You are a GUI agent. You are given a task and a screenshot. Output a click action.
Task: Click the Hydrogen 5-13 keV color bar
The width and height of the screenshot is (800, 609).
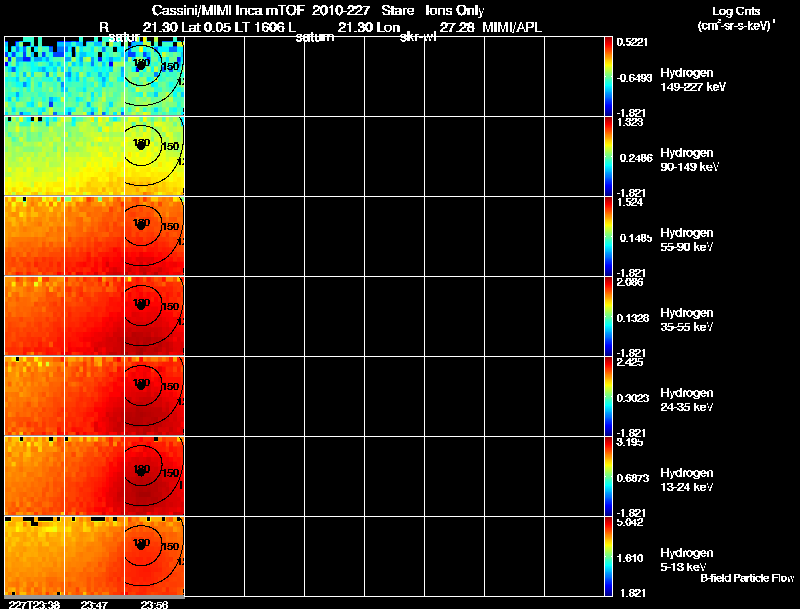coord(608,556)
